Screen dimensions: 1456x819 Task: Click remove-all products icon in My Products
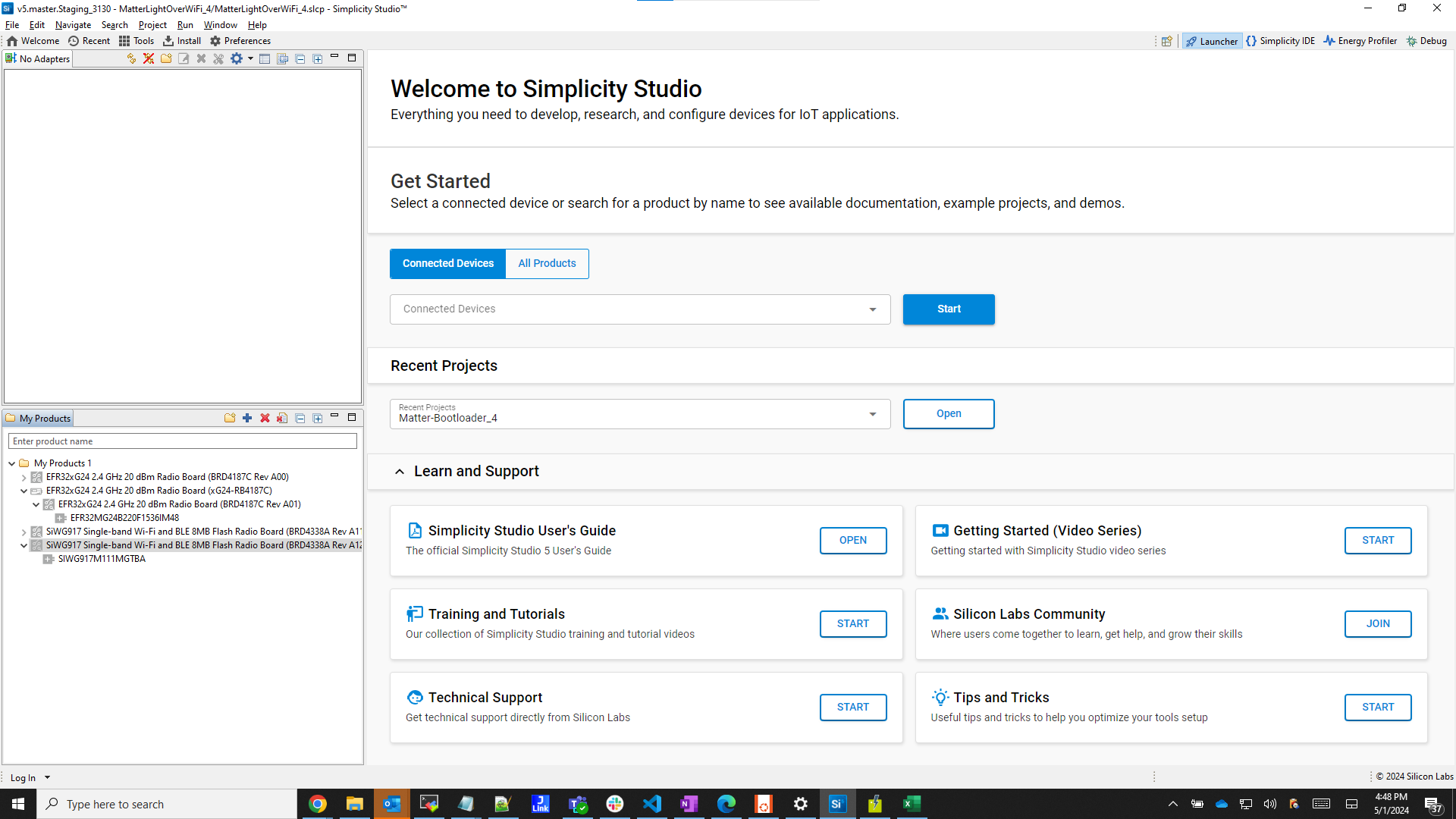[282, 418]
